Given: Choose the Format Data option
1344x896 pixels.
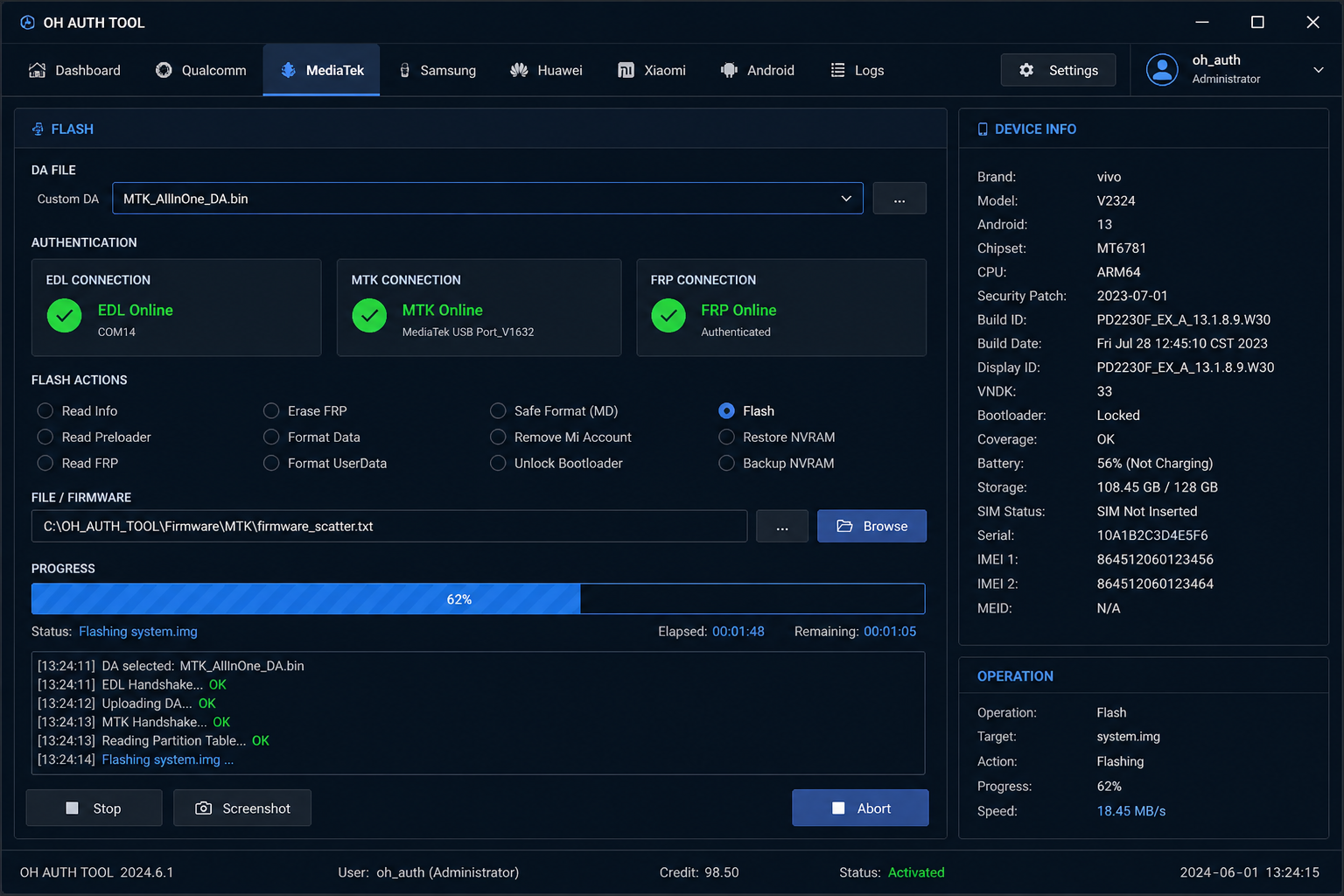Looking at the screenshot, I should 271,437.
